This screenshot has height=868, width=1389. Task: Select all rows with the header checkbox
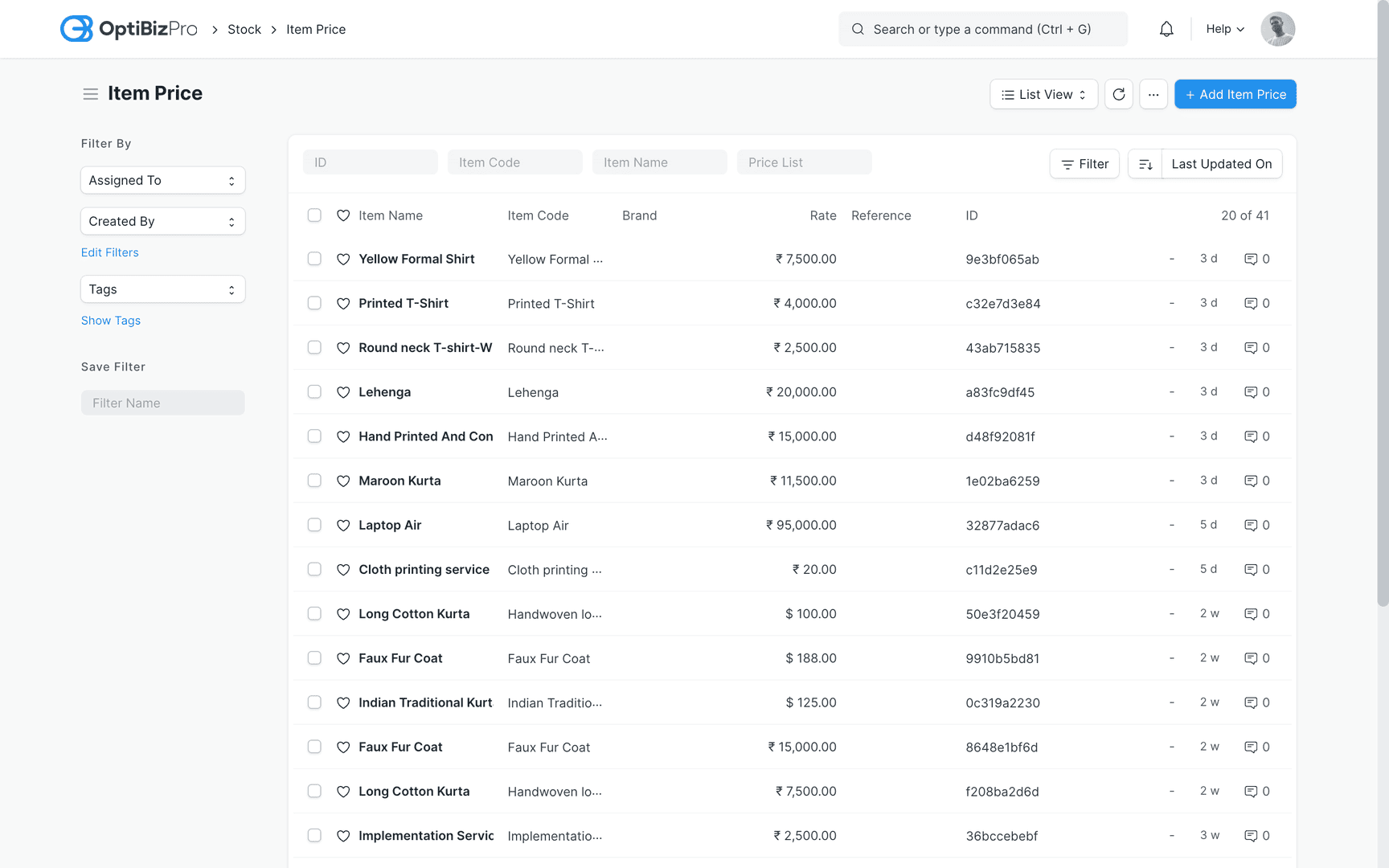click(314, 215)
